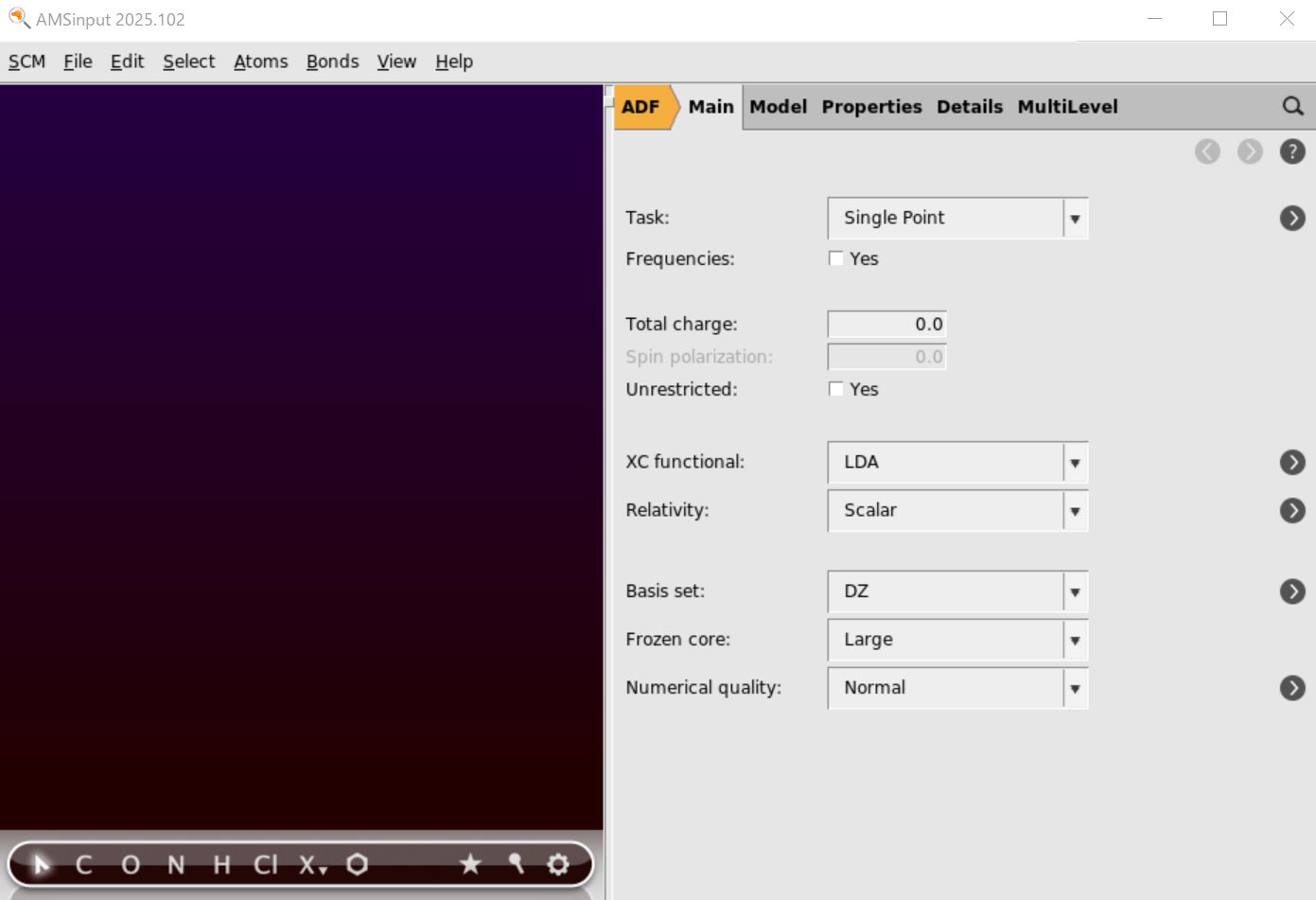Screen dimensions: 1316x900
Task: Go to next panel with forward arrow
Action: (1250, 151)
